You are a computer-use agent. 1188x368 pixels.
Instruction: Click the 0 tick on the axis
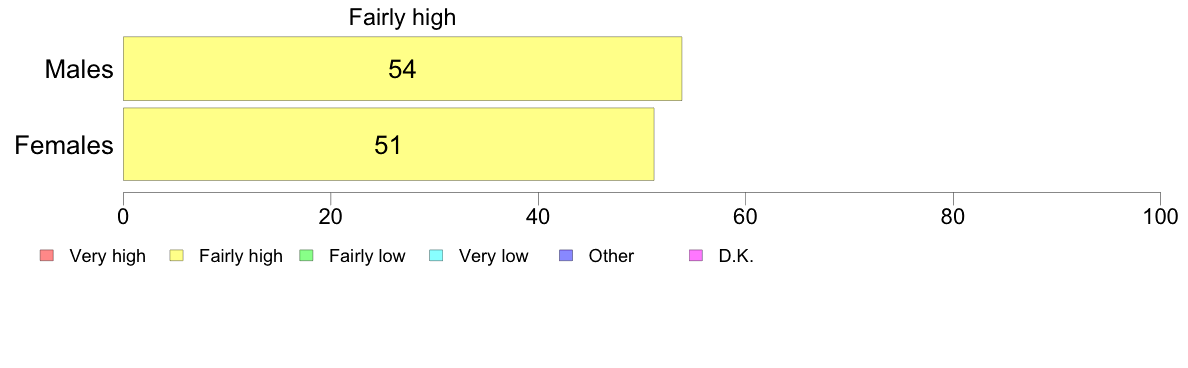tap(123, 216)
